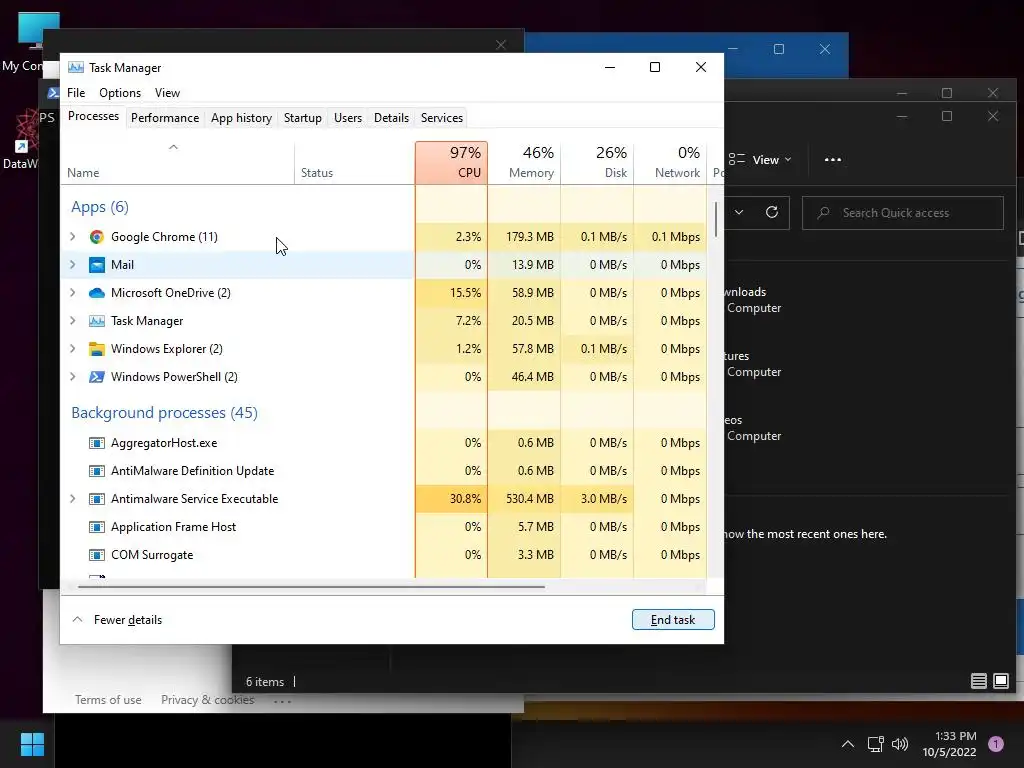
Task: Select Antimalware Service Executable 30.8% CPU cell
Action: click(x=451, y=499)
